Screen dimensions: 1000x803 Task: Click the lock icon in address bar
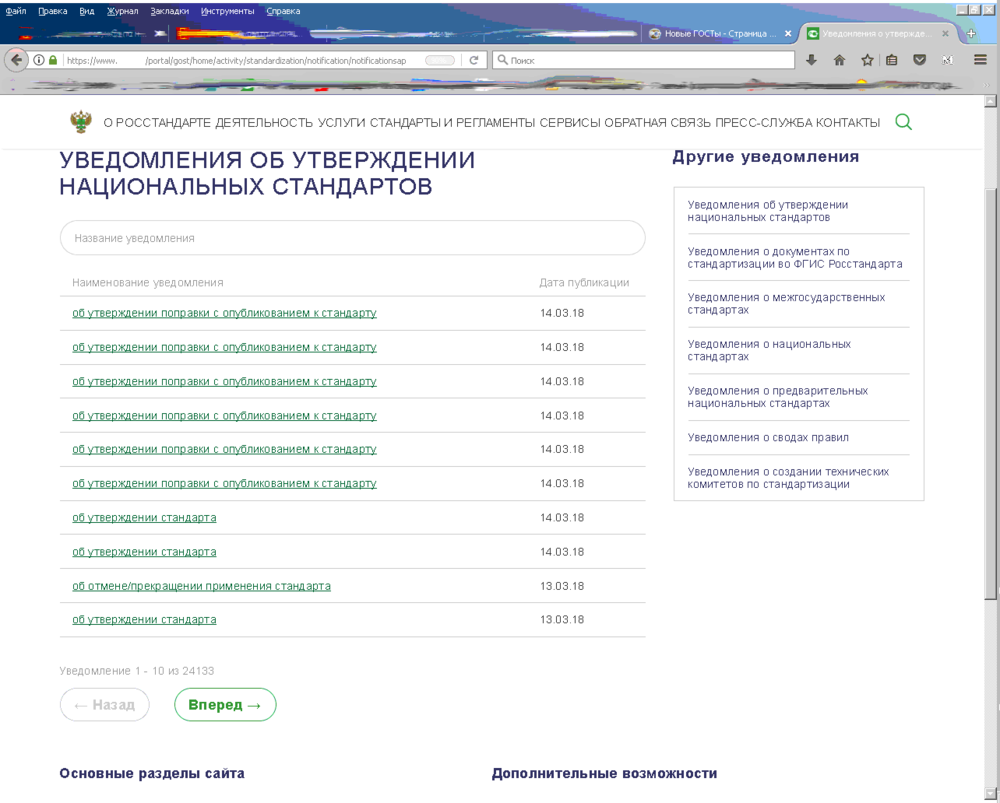(51, 60)
